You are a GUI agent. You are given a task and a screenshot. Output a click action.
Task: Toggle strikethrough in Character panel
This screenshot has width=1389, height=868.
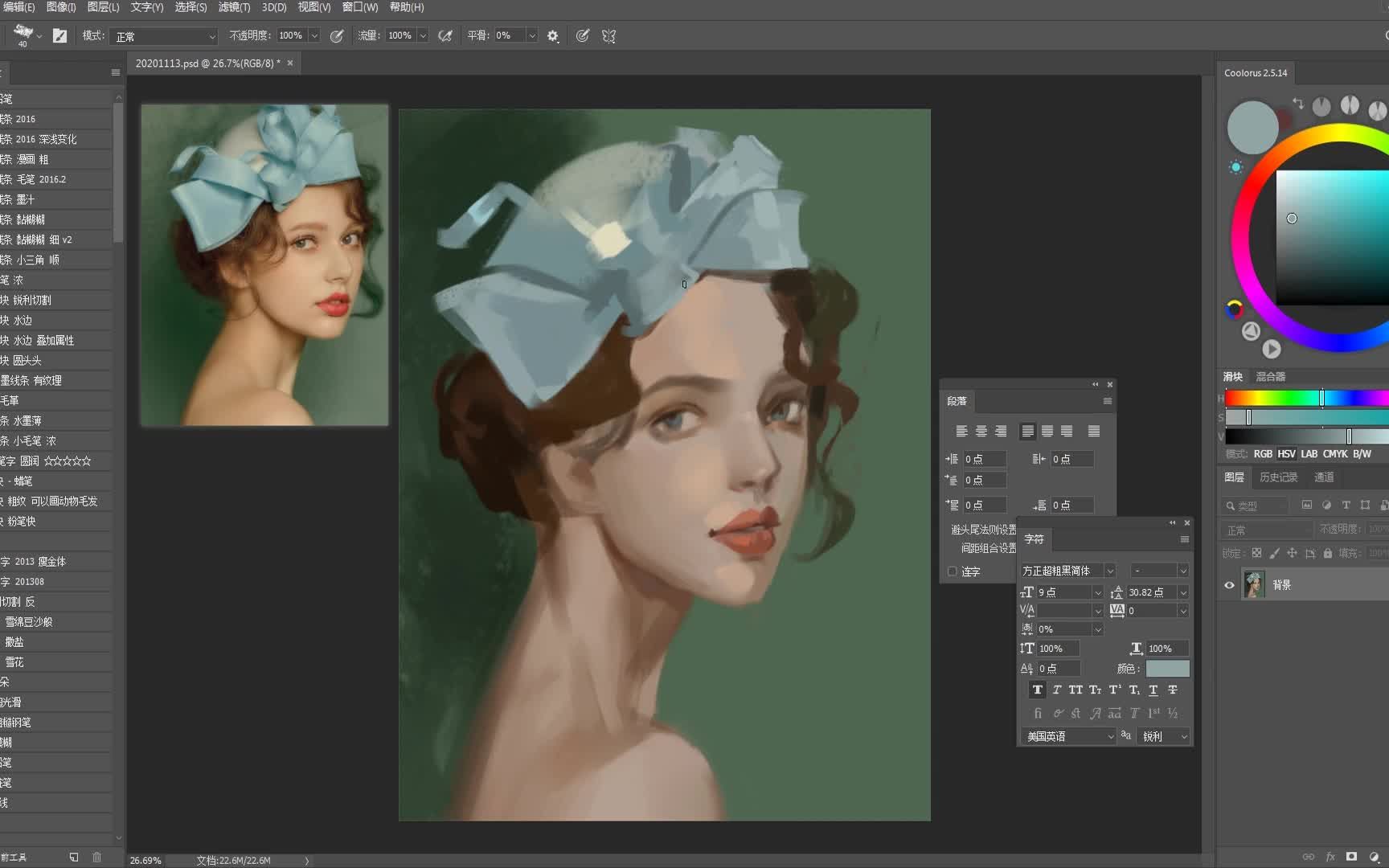(x=1173, y=690)
